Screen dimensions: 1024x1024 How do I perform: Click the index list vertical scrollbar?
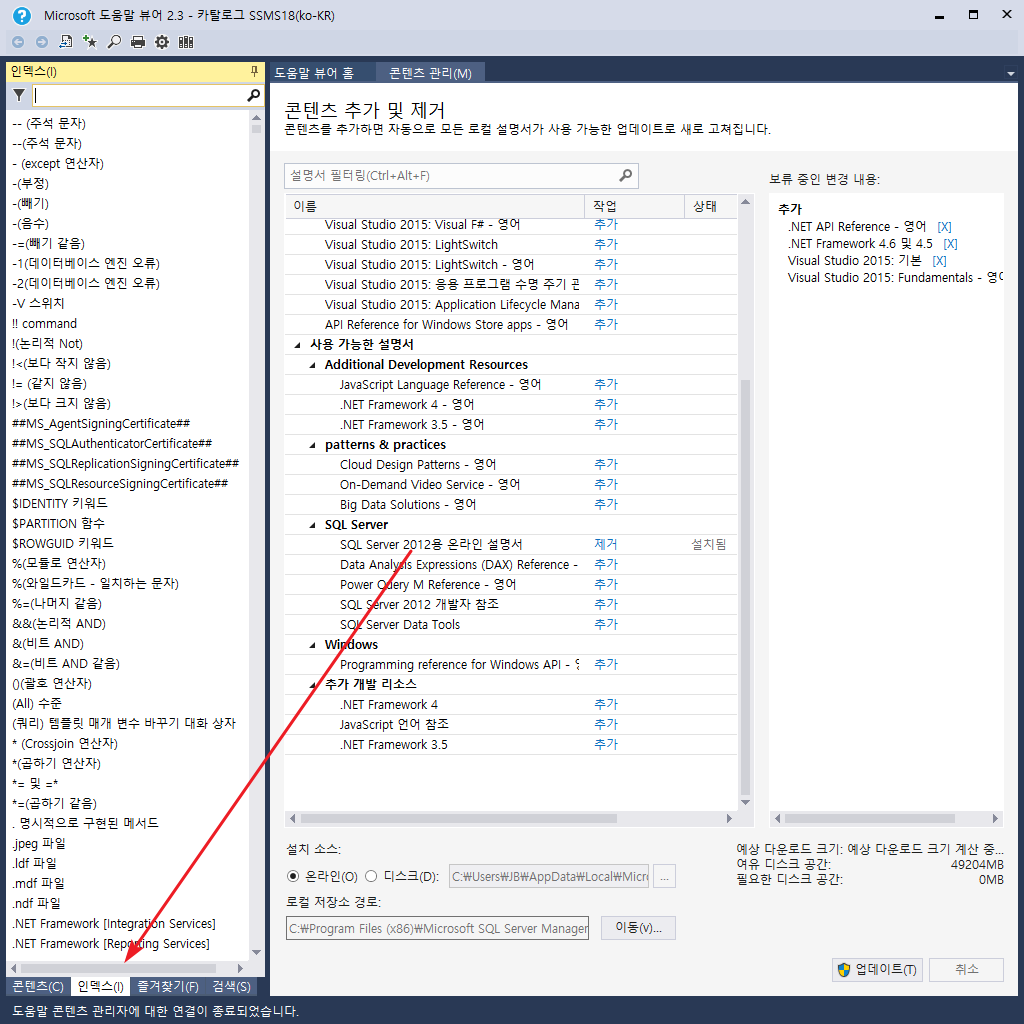point(257,535)
